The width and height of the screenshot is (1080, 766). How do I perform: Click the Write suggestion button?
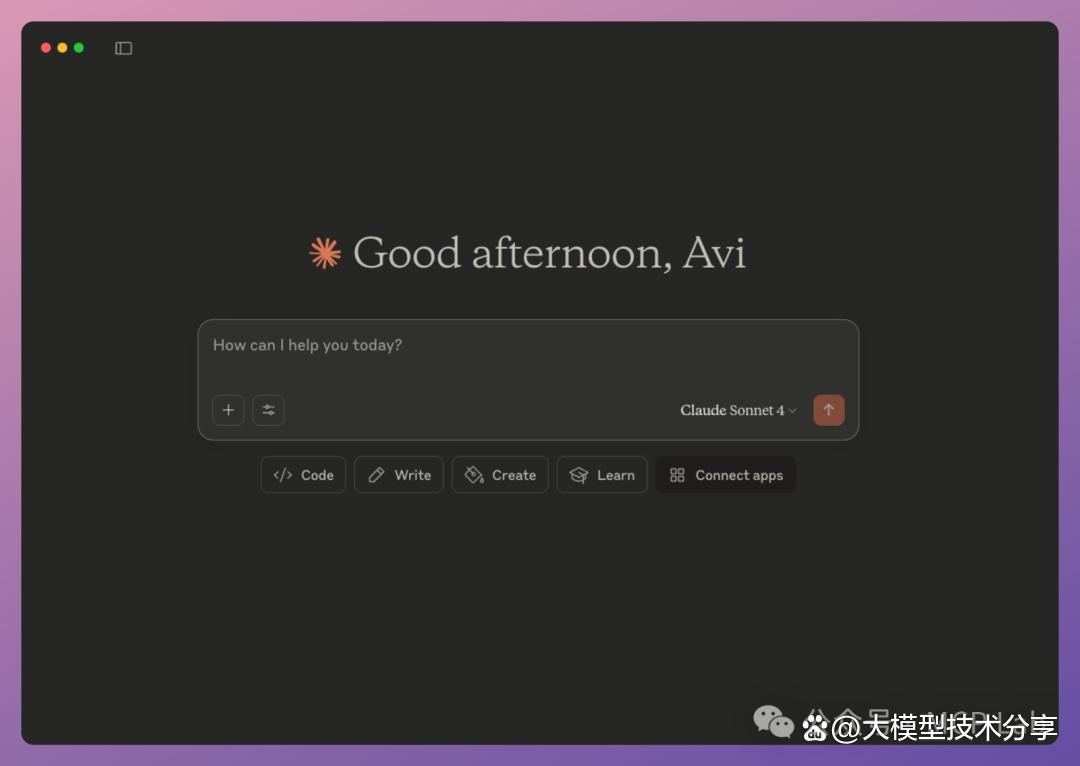click(399, 475)
